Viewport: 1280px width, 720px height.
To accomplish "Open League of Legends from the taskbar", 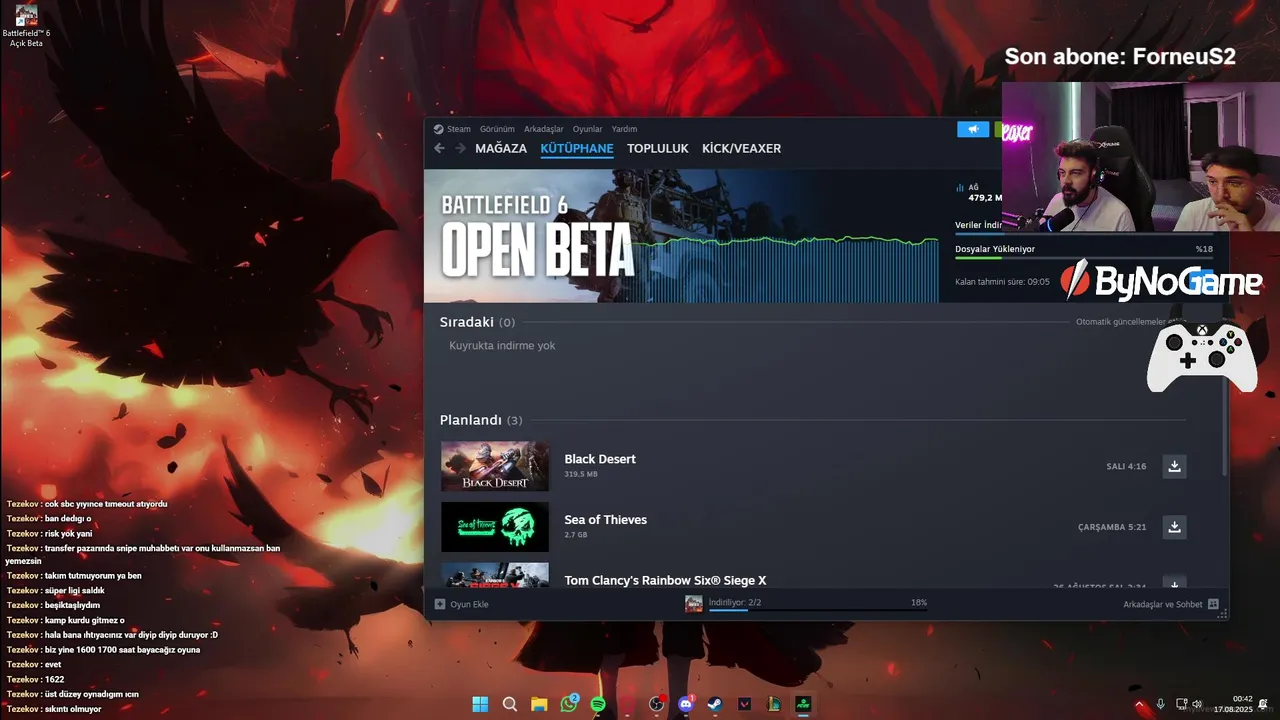I will click(x=774, y=704).
